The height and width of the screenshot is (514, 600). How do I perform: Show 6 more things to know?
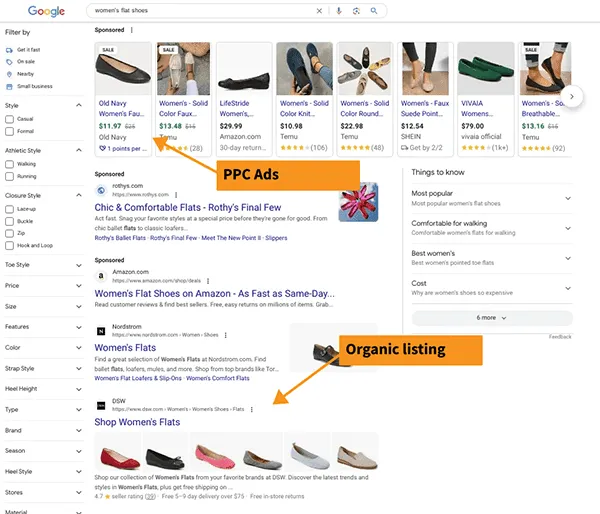(491, 317)
